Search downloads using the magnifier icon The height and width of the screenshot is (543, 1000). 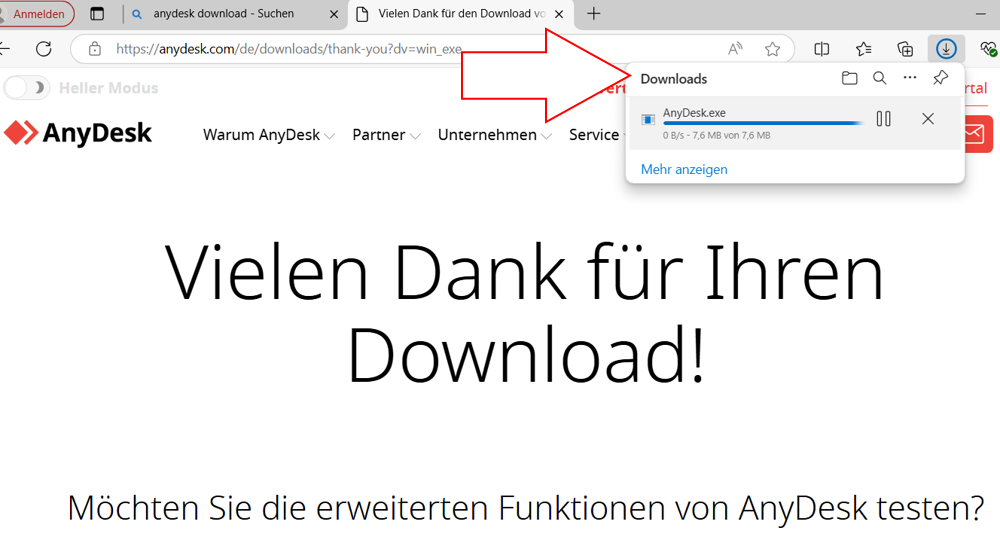click(879, 78)
